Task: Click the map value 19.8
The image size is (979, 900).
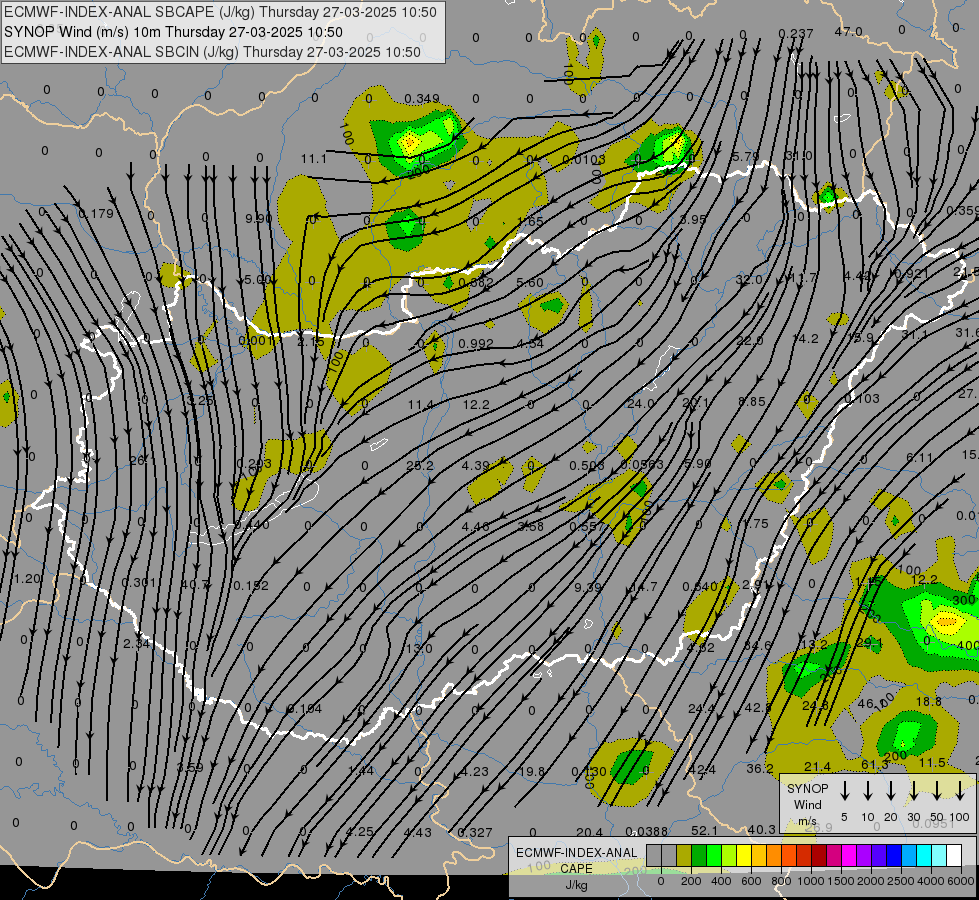Action: point(531,771)
